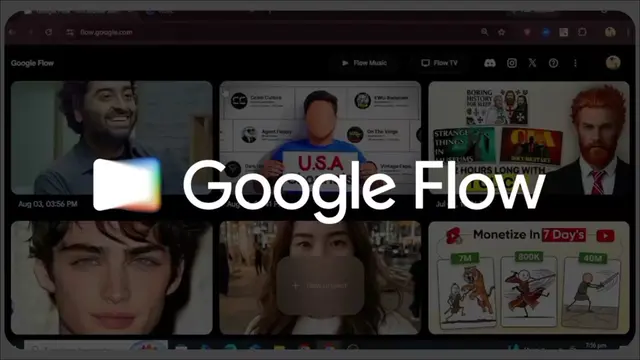Click the Flow Music button

tap(364, 63)
